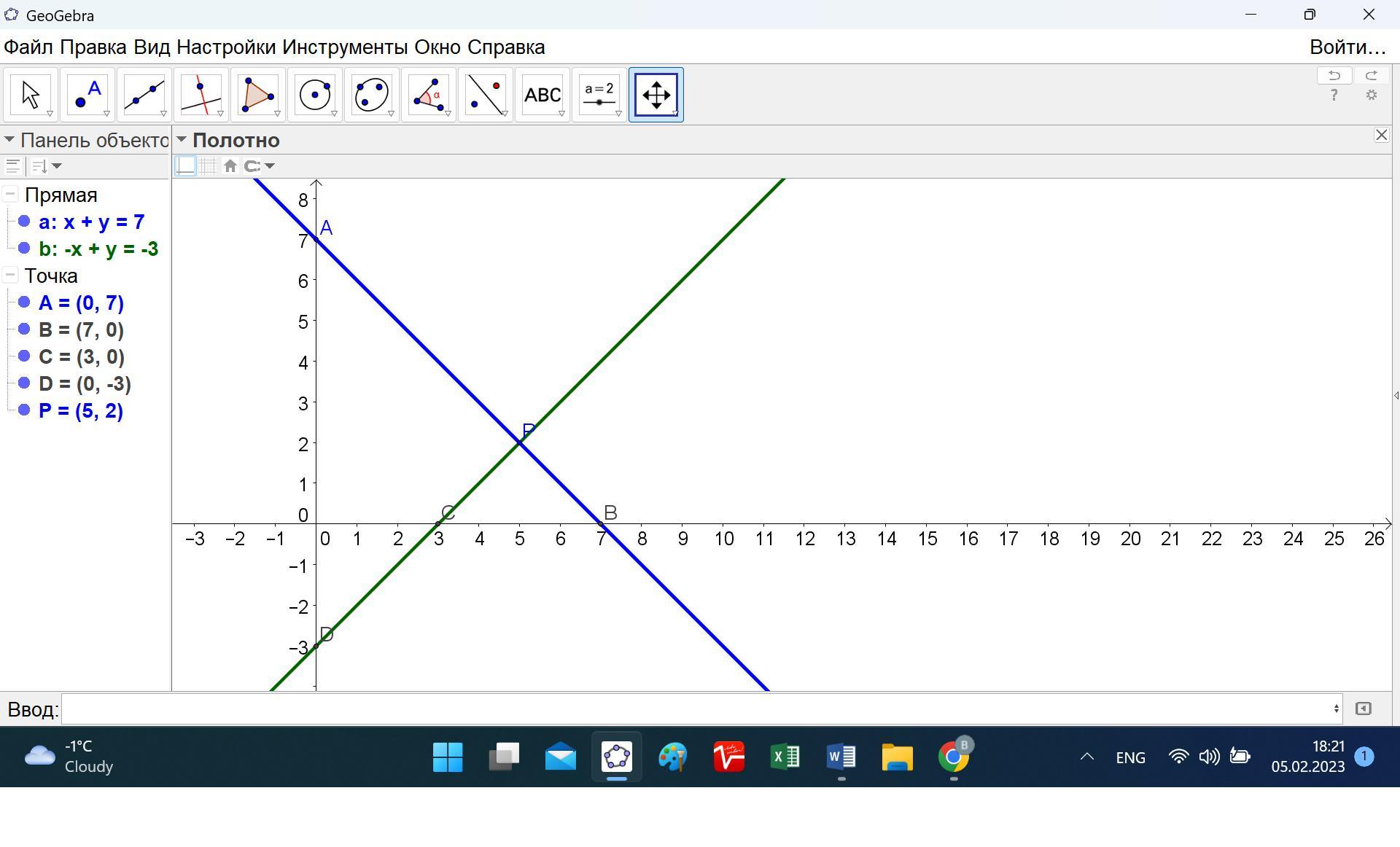Screen dimensions: 1400x847
Task: Toggle axes display in Graphics stylebar
Action: point(186,166)
